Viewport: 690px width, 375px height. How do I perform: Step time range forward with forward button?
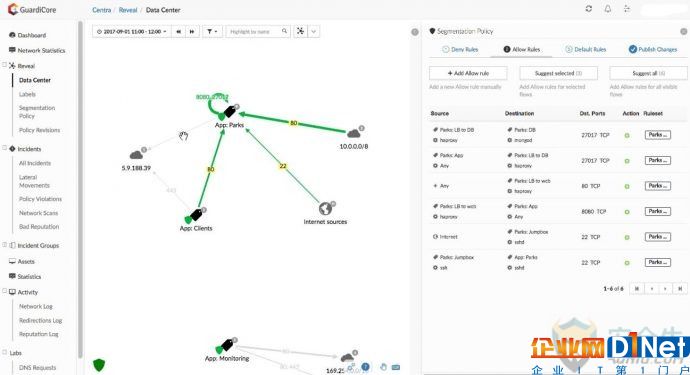point(192,32)
